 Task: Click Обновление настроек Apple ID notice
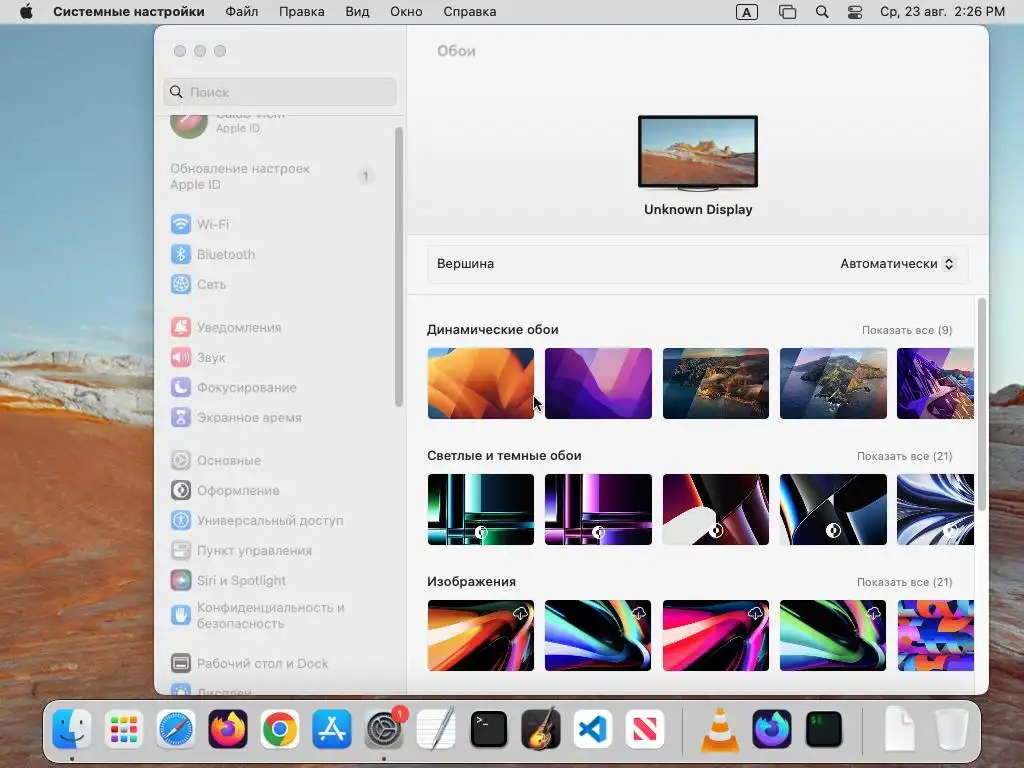pyautogui.click(x=272, y=176)
